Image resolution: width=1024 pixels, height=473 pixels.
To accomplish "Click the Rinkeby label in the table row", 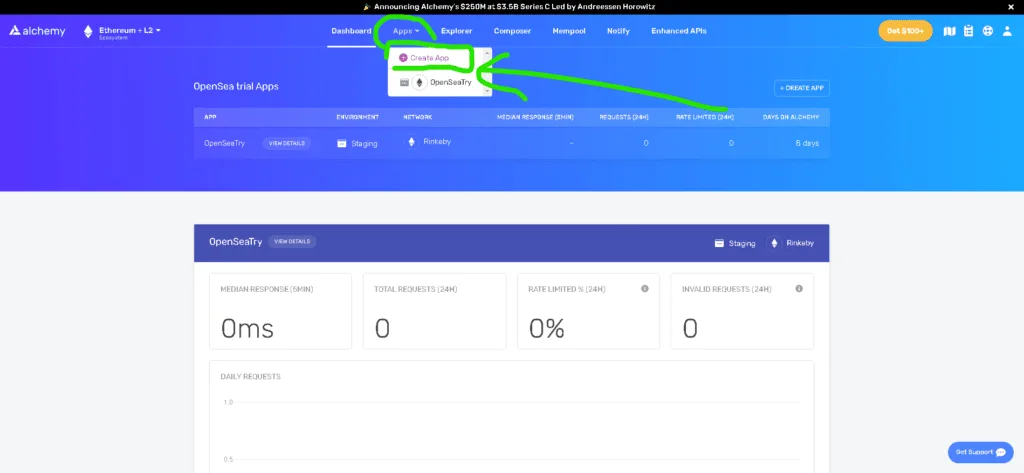I will [x=437, y=141].
